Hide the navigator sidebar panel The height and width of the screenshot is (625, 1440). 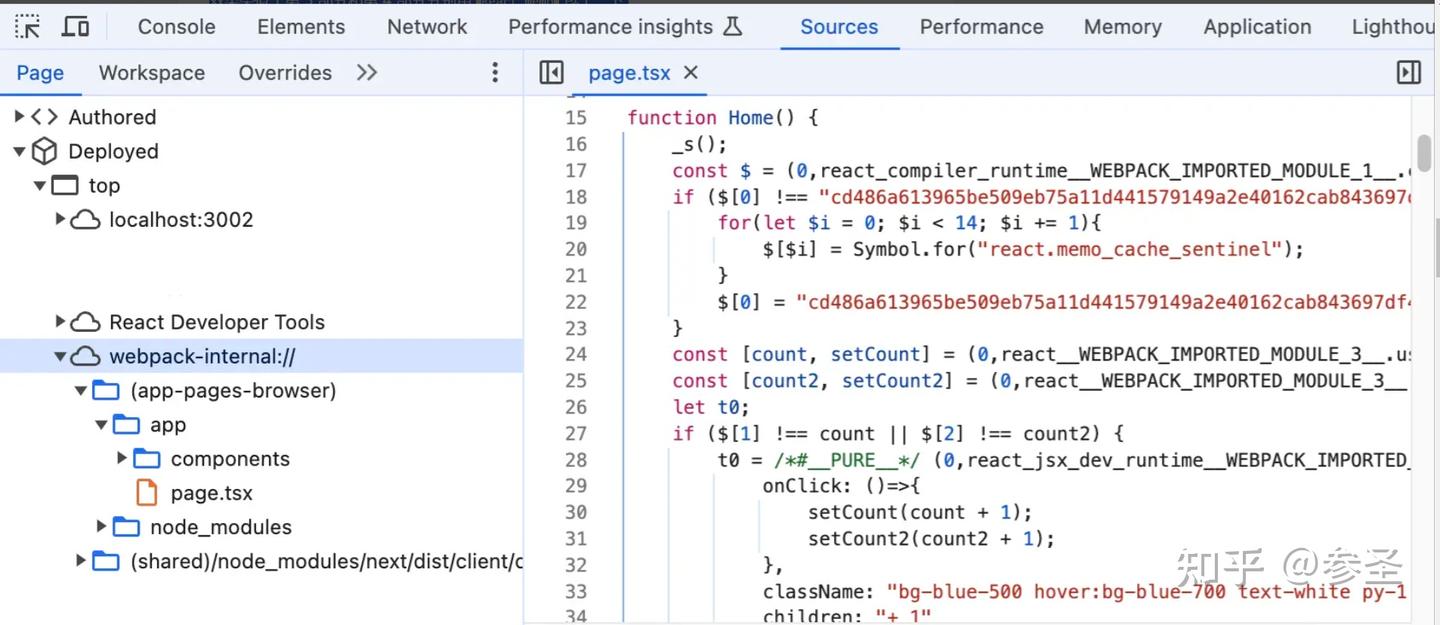pos(550,72)
